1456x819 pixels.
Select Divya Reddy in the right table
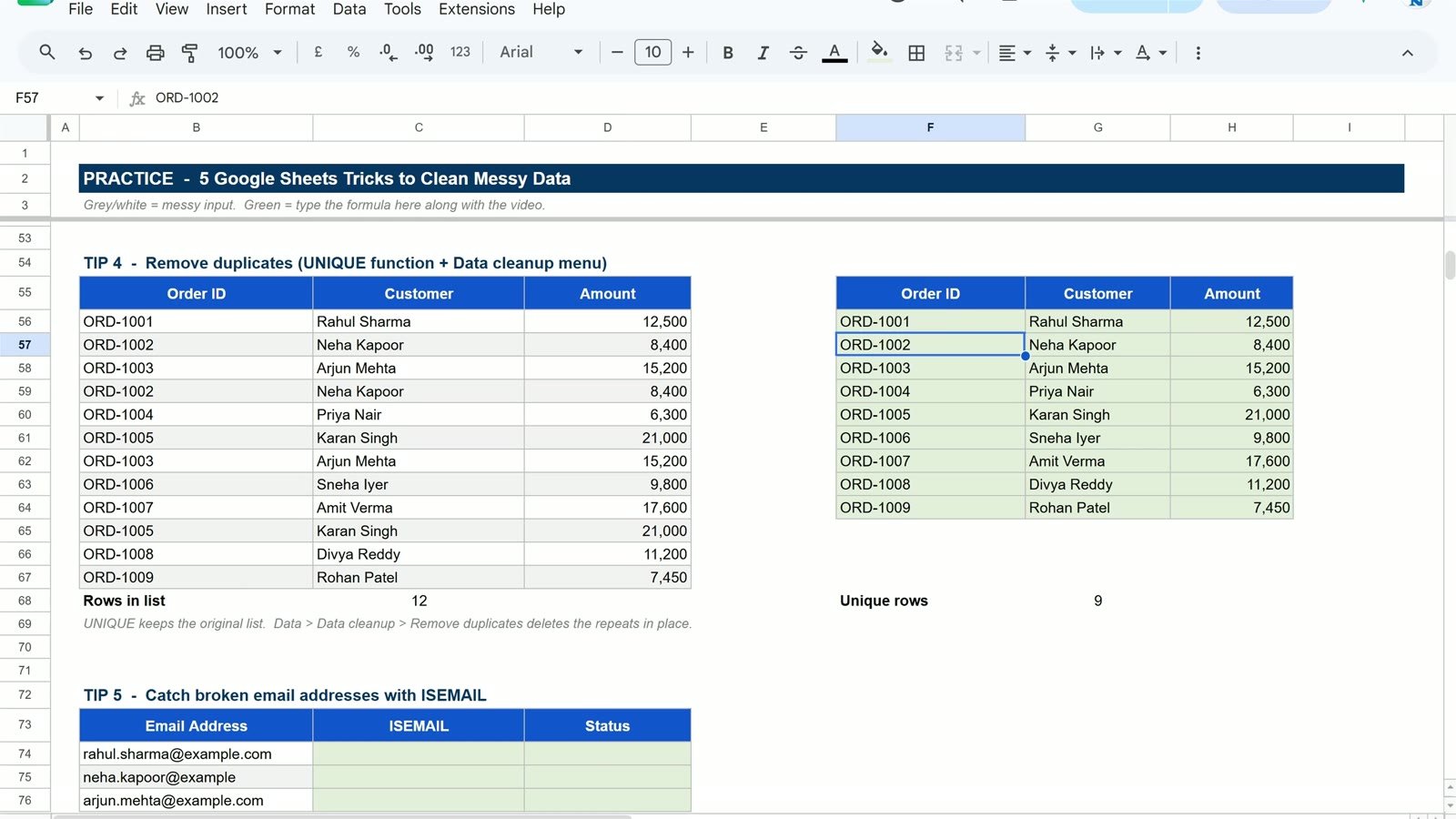[x=1097, y=484]
